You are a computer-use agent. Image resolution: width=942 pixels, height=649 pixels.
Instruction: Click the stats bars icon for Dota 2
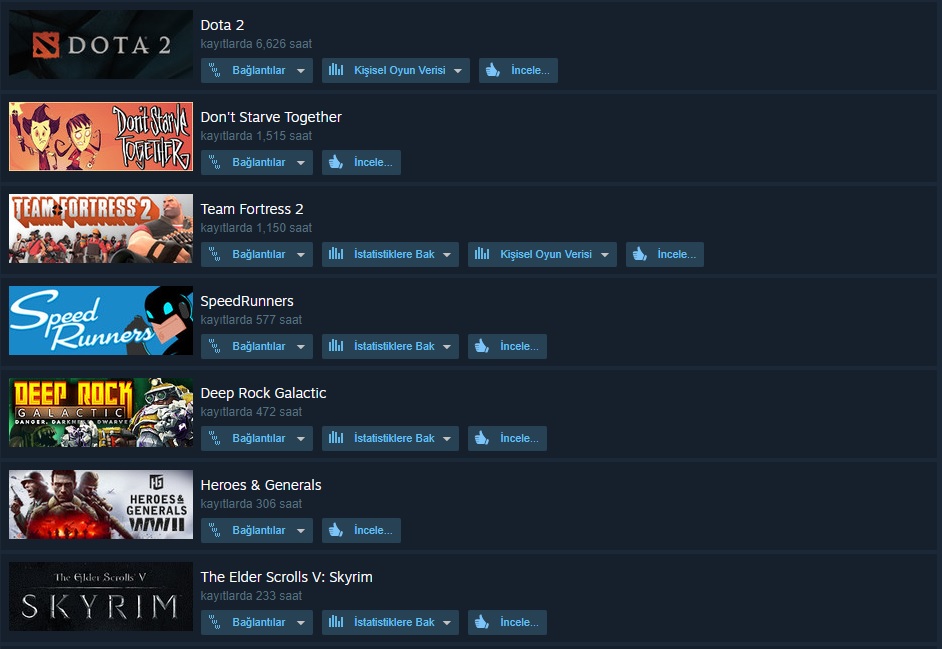point(336,70)
